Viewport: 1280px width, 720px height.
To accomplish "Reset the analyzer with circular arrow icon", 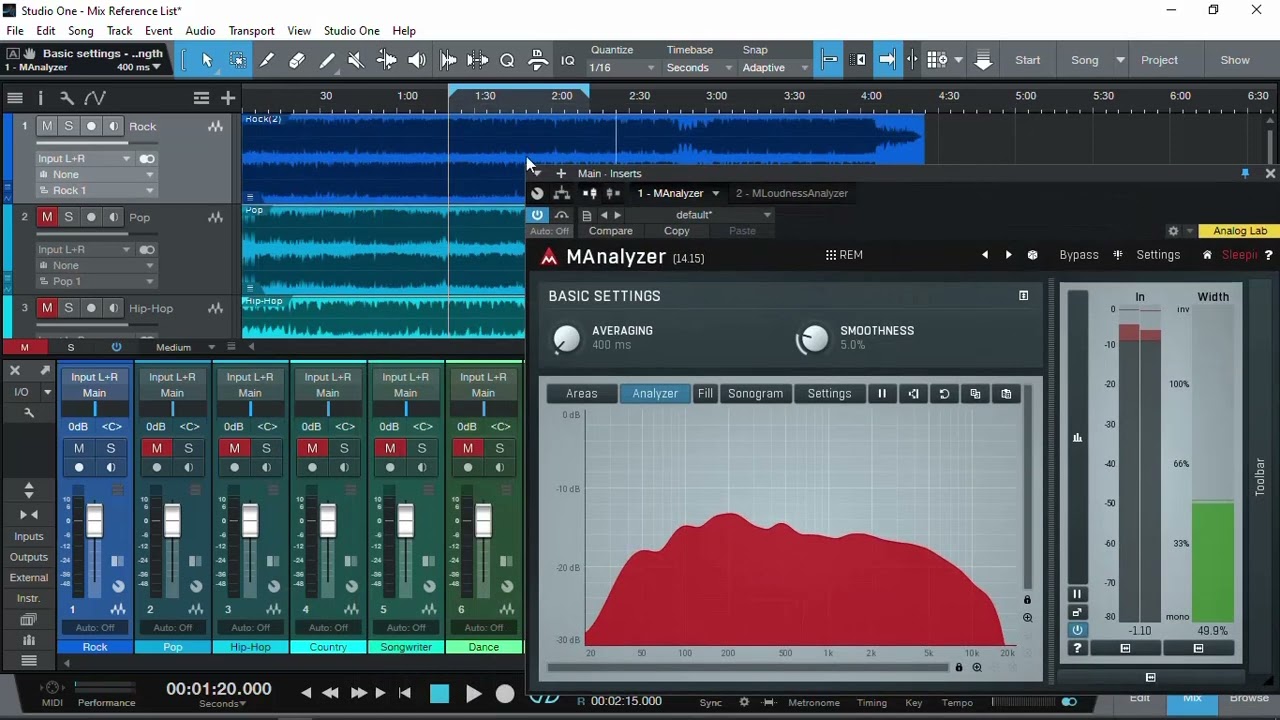I will click(944, 394).
